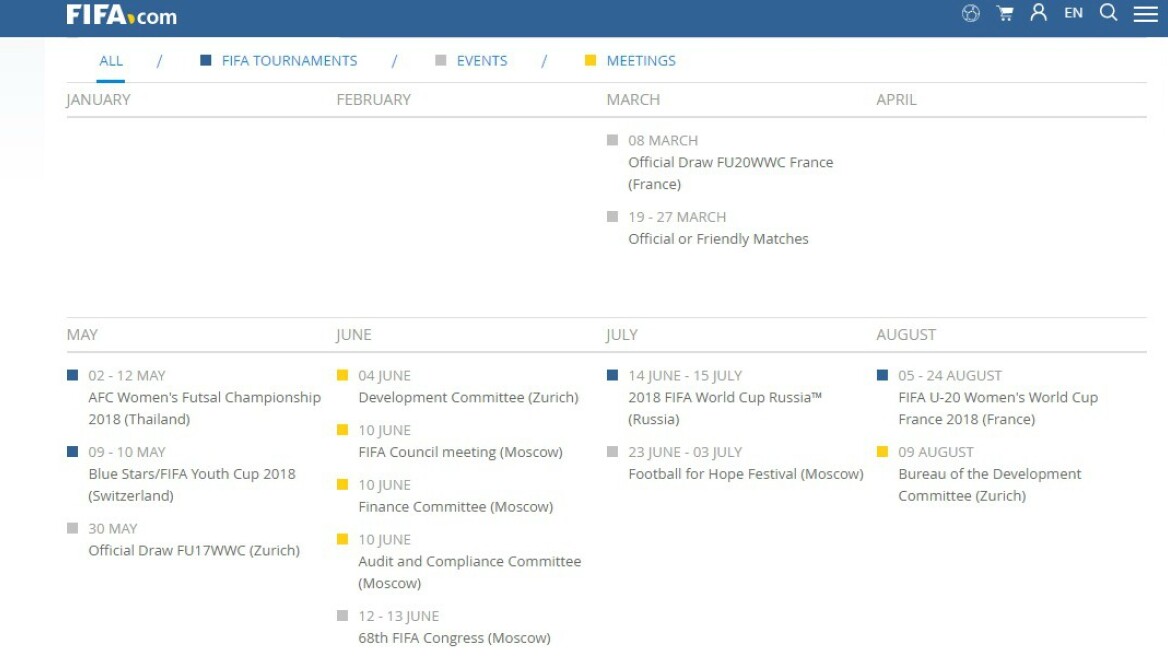Show only MEETINGS

[641, 61]
